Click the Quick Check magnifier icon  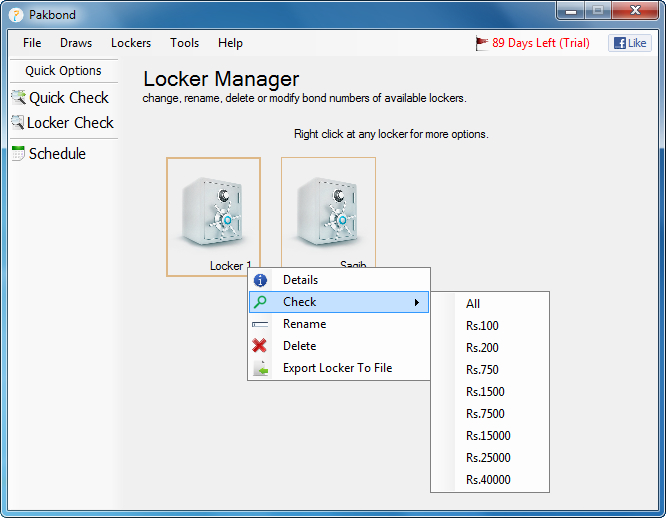pyautogui.click(x=18, y=97)
